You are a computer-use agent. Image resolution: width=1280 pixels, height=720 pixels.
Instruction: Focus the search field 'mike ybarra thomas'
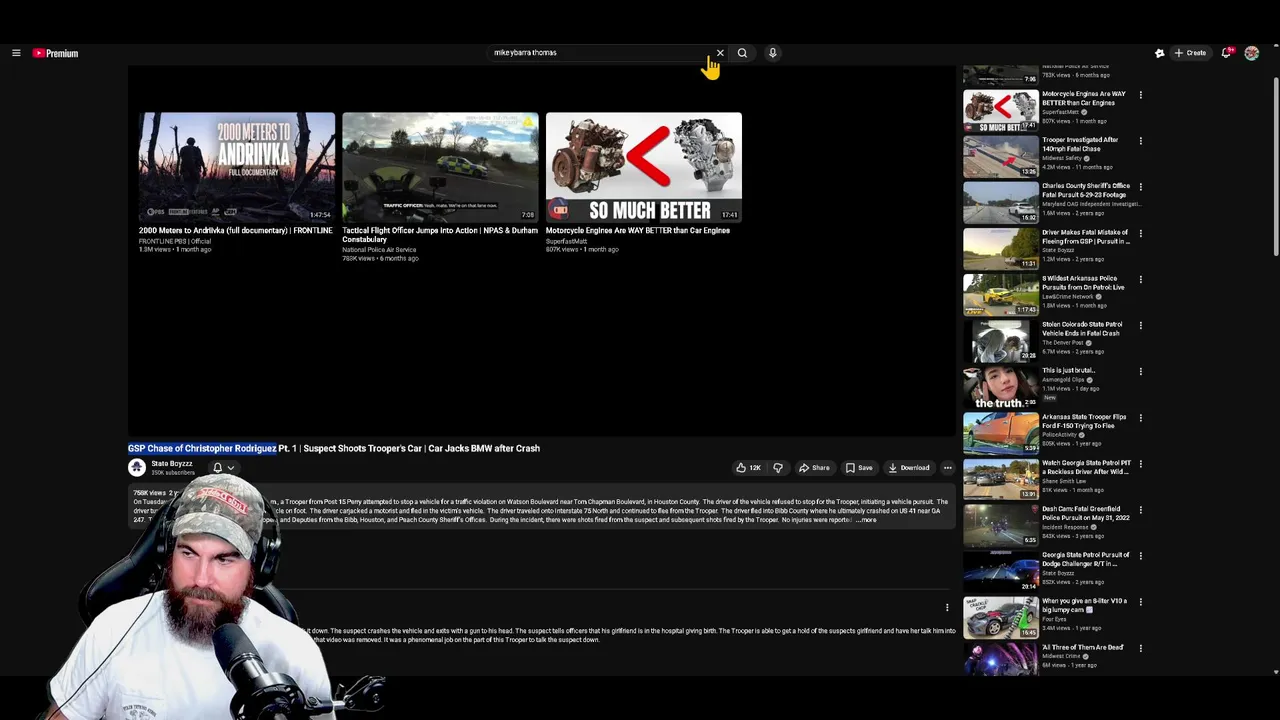600,53
